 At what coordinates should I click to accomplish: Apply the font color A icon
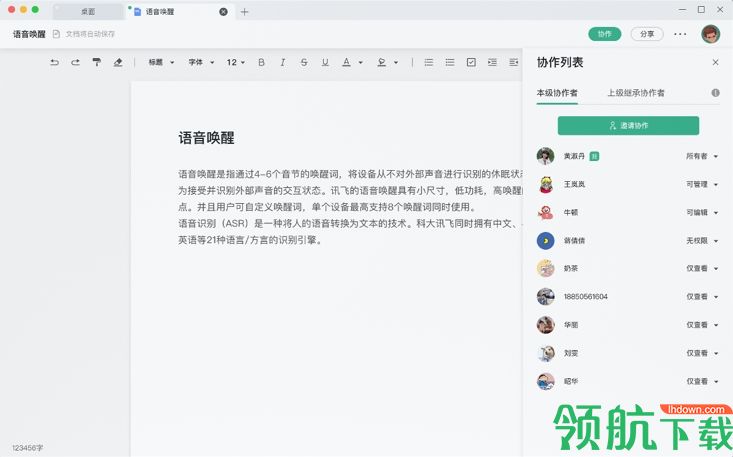[346, 62]
